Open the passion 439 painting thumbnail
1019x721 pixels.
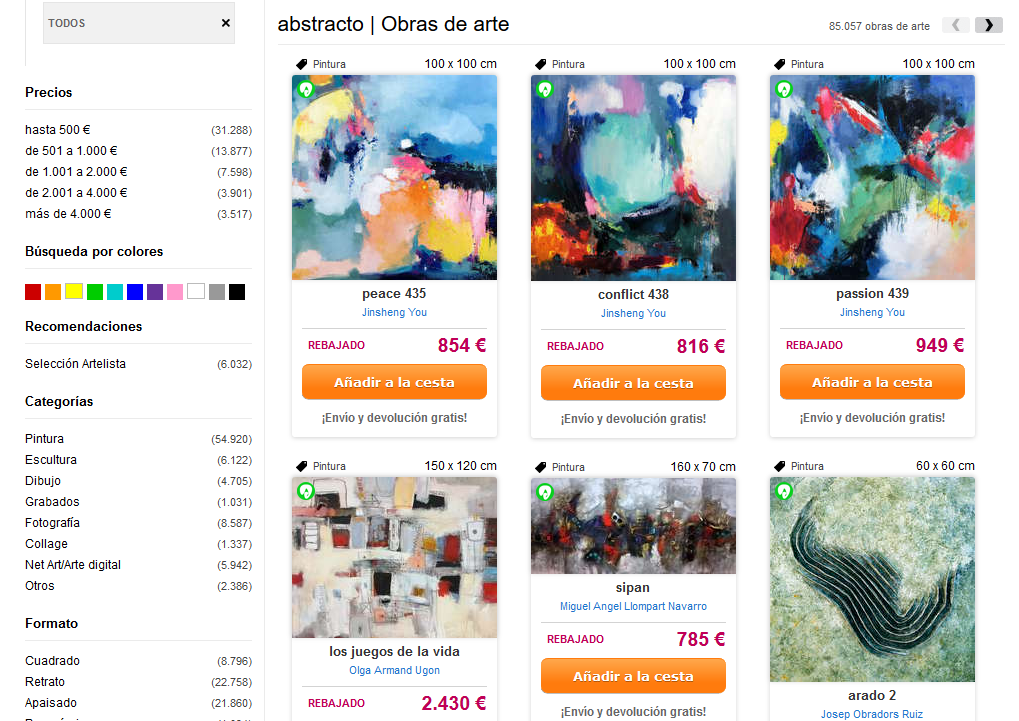(872, 177)
